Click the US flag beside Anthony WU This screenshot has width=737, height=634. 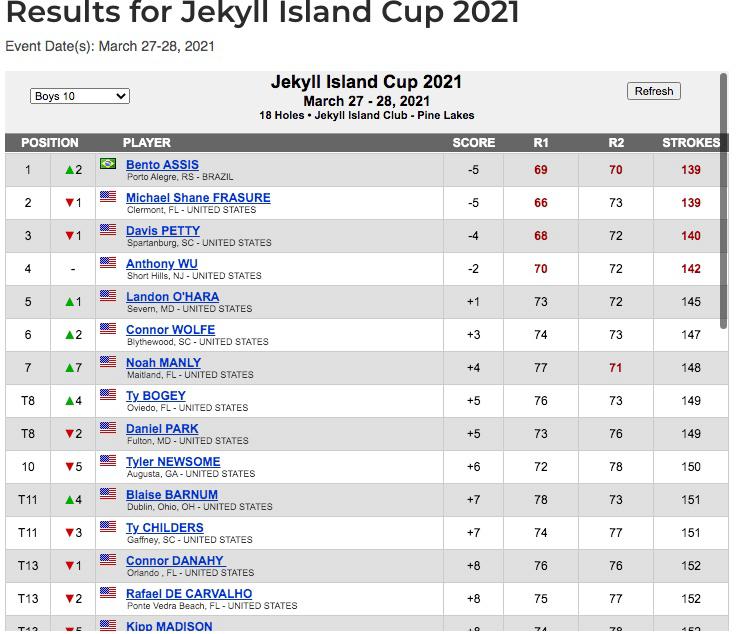coord(108,262)
